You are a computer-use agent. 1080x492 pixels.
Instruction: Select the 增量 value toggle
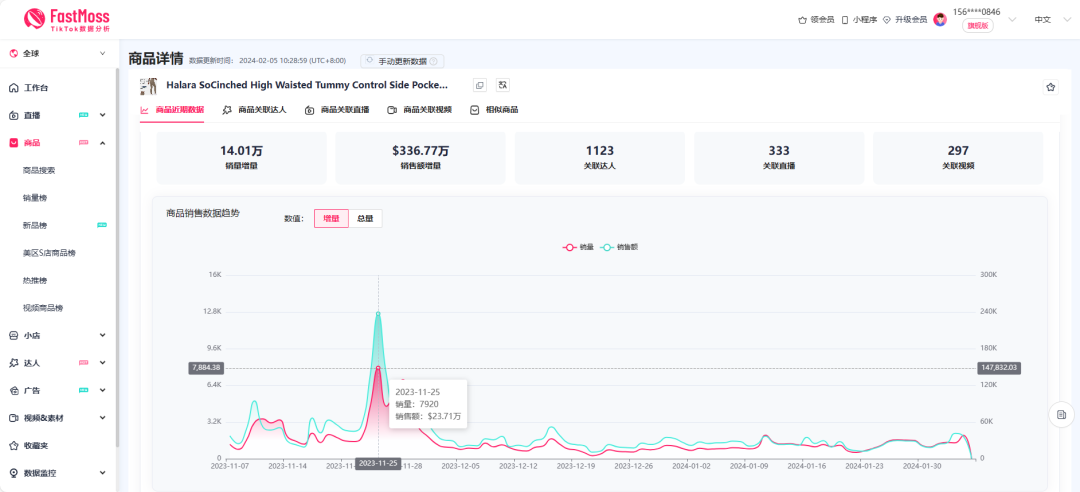tap(331, 218)
